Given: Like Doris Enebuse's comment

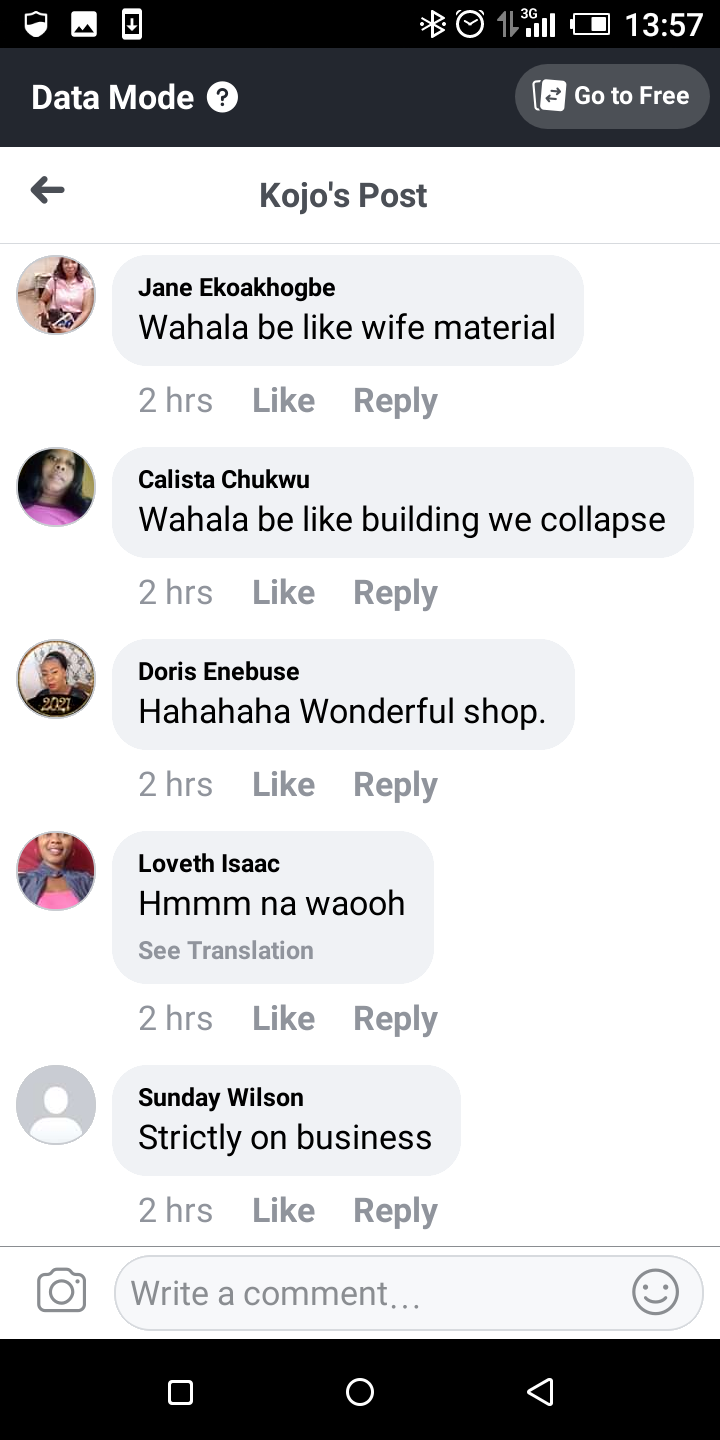Looking at the screenshot, I should tap(283, 785).
